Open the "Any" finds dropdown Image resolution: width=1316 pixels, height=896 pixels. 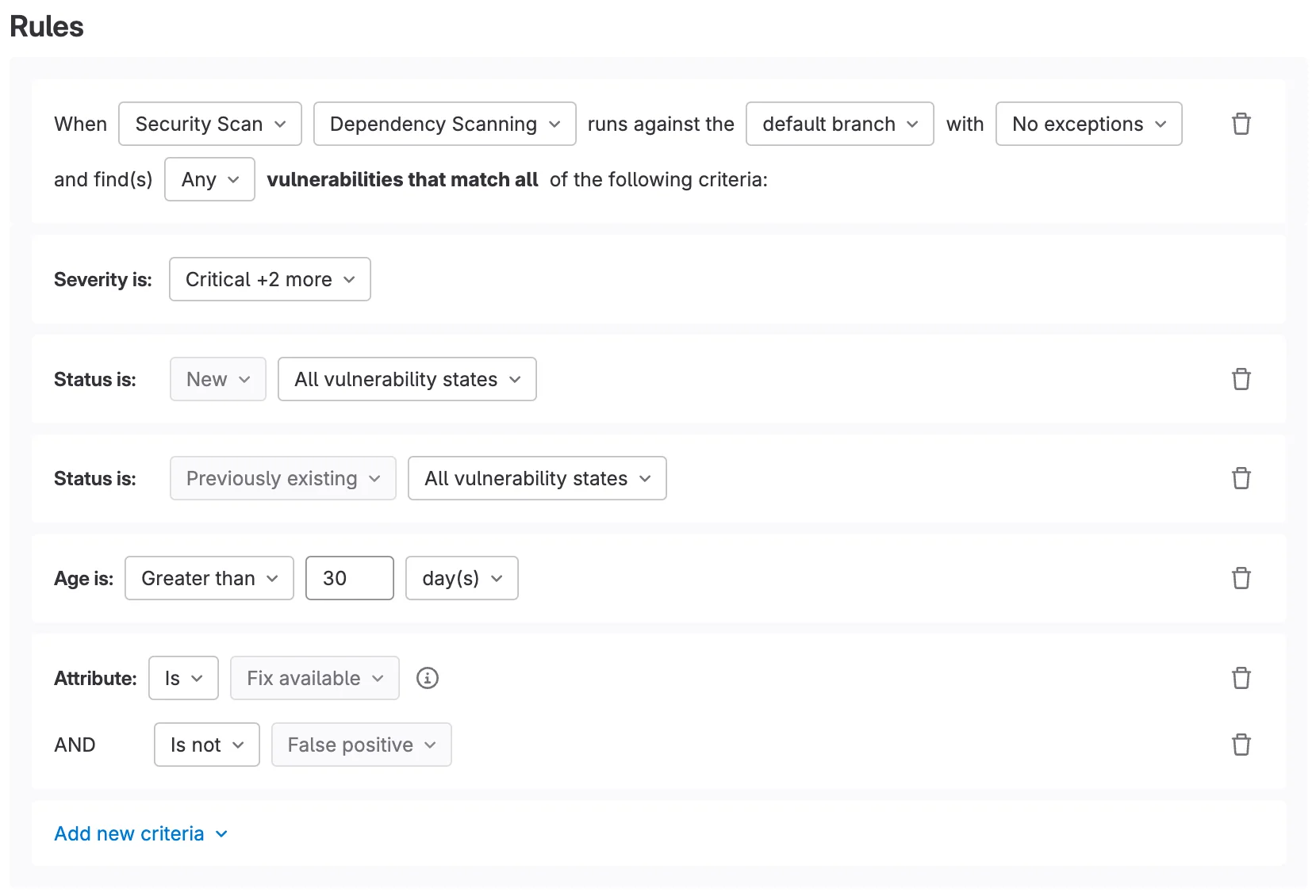point(209,179)
